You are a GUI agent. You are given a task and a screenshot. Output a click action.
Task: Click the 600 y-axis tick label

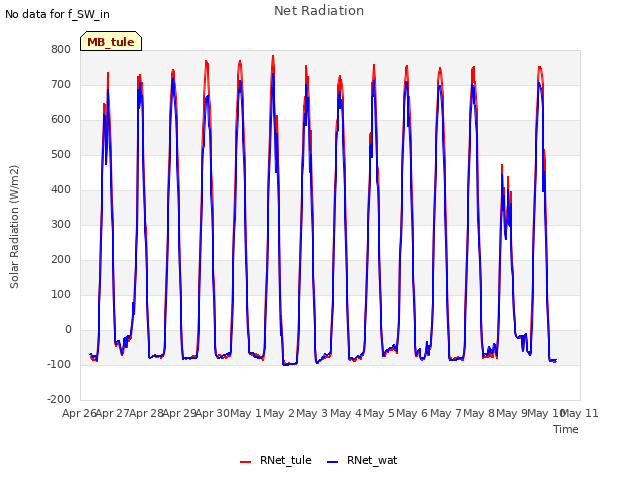click(x=61, y=120)
